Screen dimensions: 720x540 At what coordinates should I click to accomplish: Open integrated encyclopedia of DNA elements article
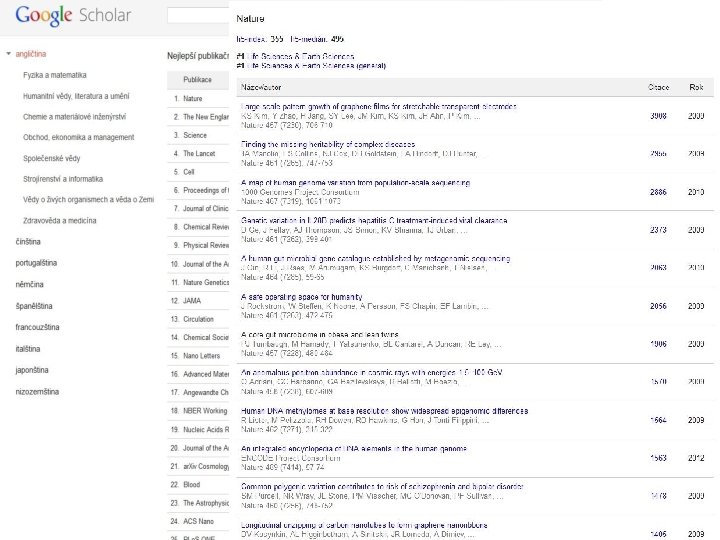354,449
